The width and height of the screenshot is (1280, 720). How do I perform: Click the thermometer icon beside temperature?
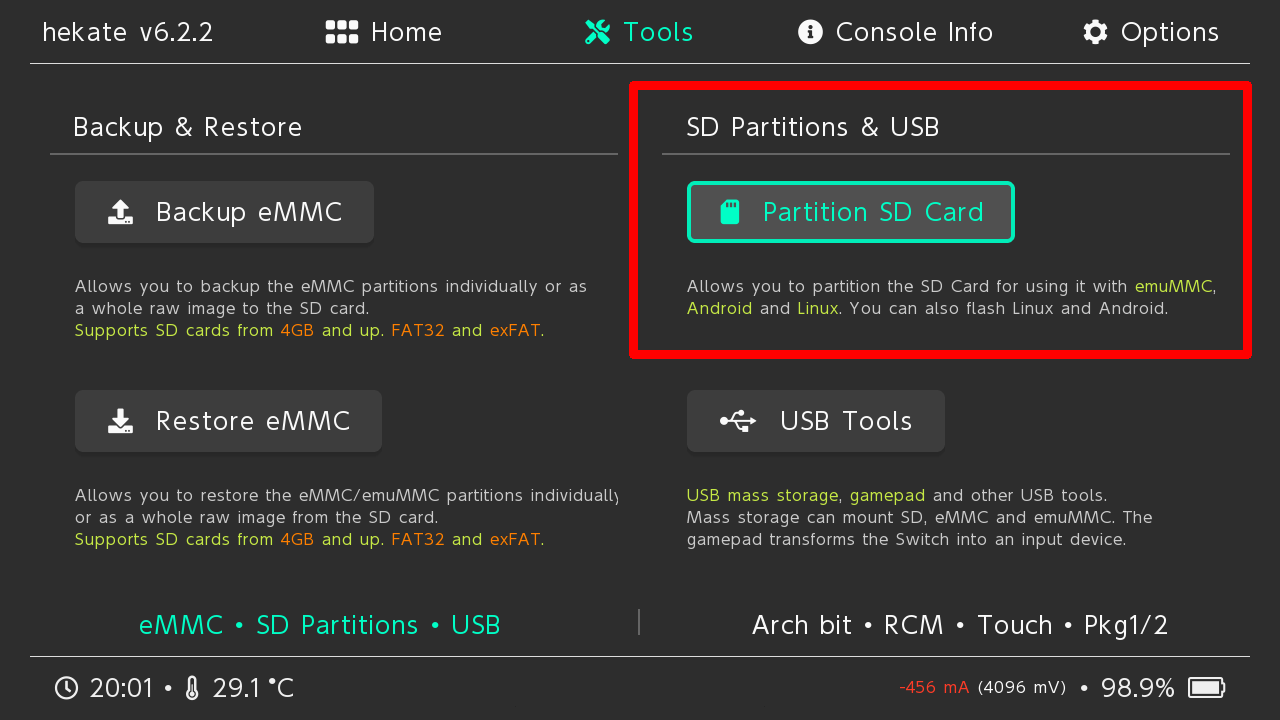tap(193, 688)
